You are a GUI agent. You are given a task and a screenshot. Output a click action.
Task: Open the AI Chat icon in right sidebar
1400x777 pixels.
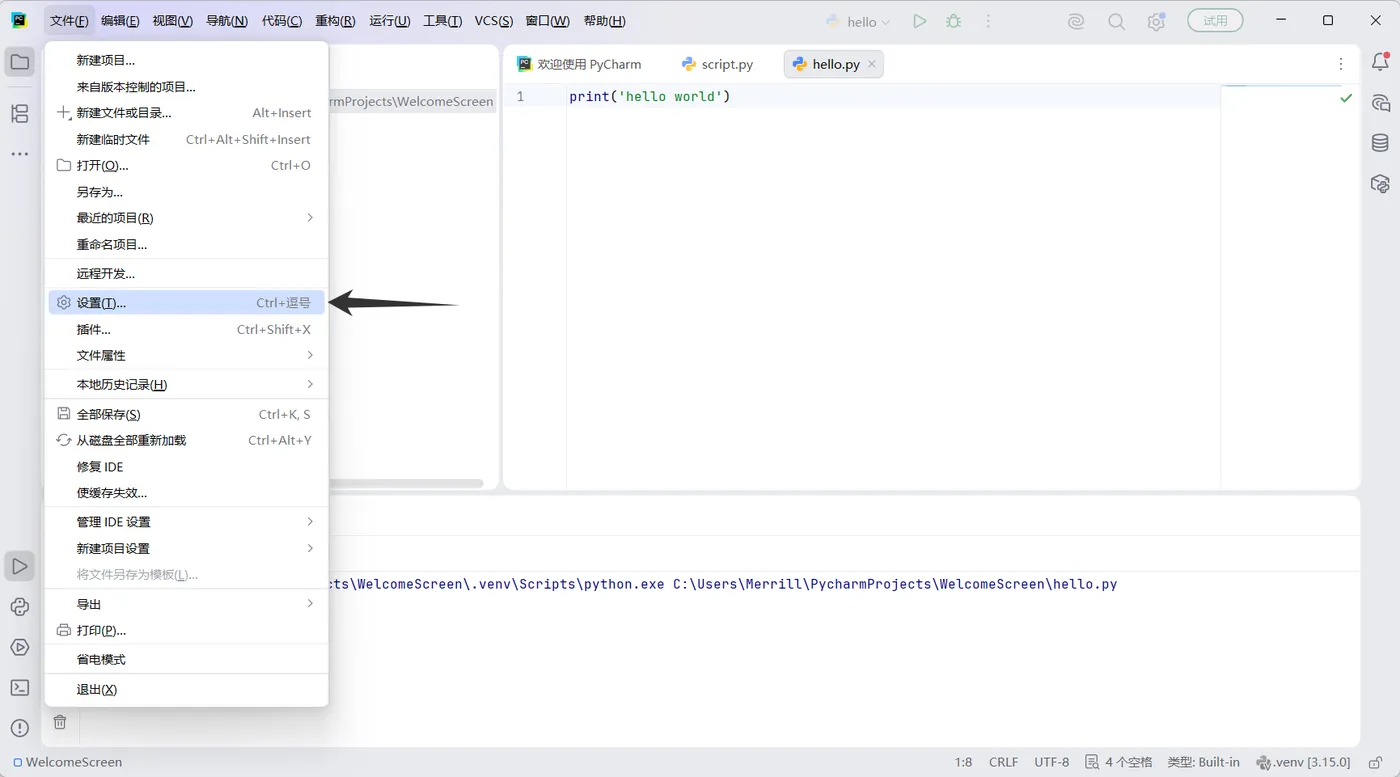click(1380, 103)
